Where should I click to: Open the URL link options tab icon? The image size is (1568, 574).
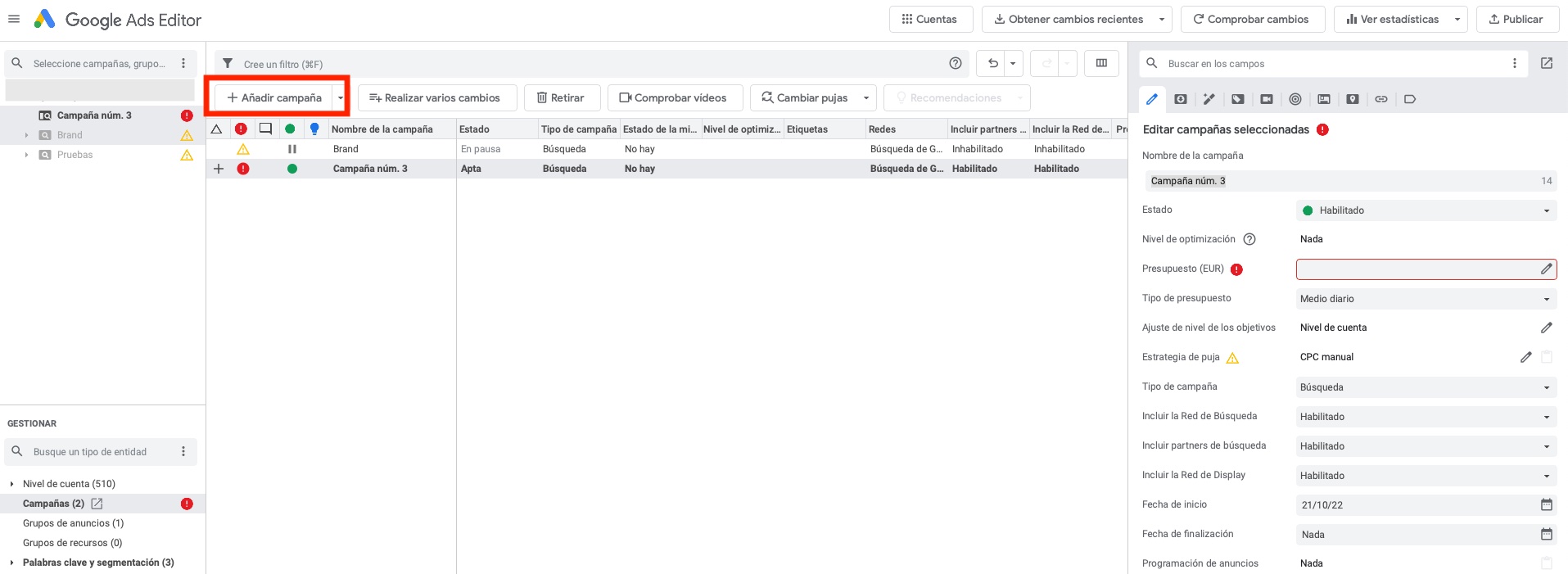click(1381, 99)
